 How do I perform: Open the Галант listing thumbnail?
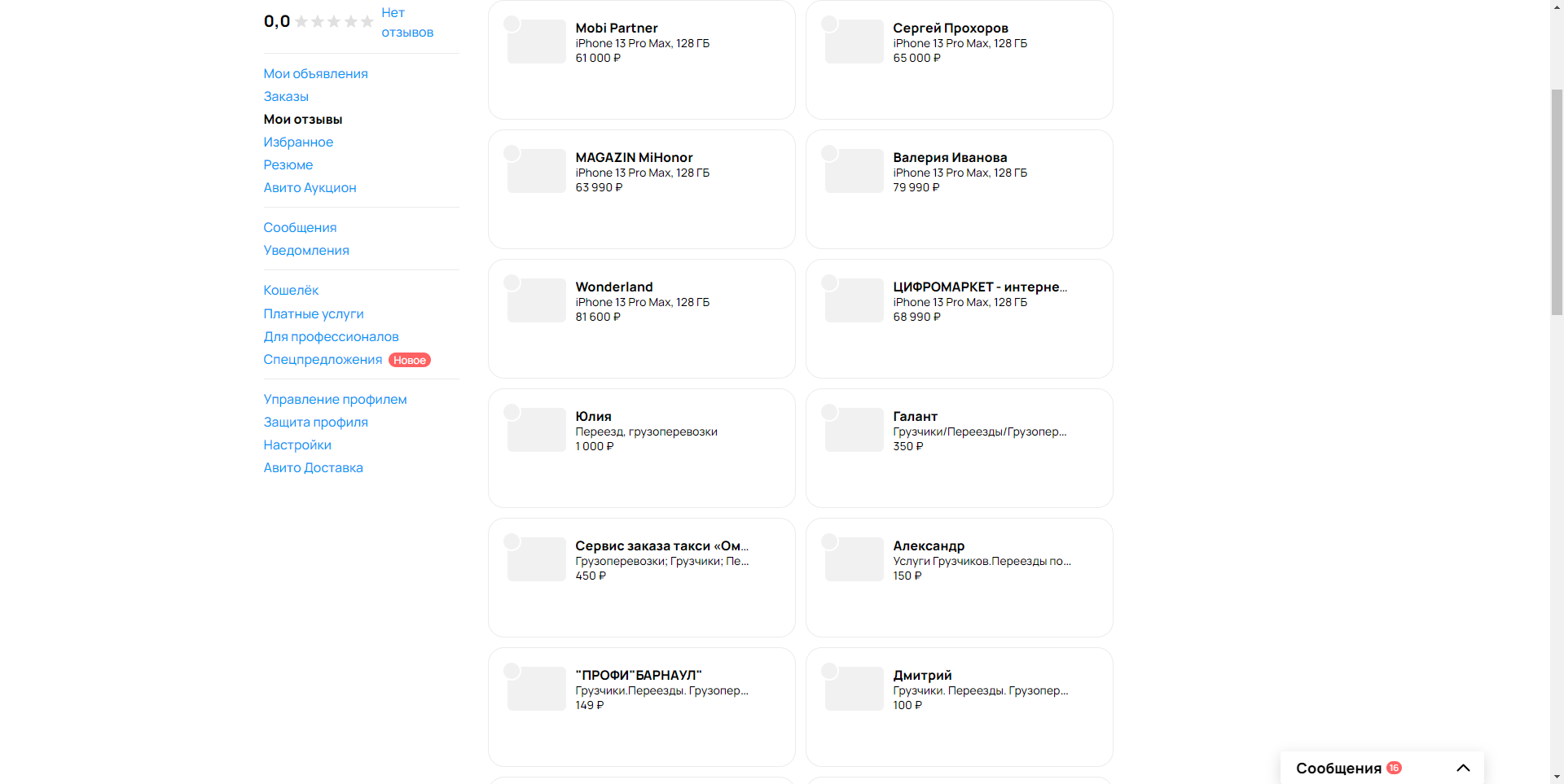pyautogui.click(x=854, y=430)
